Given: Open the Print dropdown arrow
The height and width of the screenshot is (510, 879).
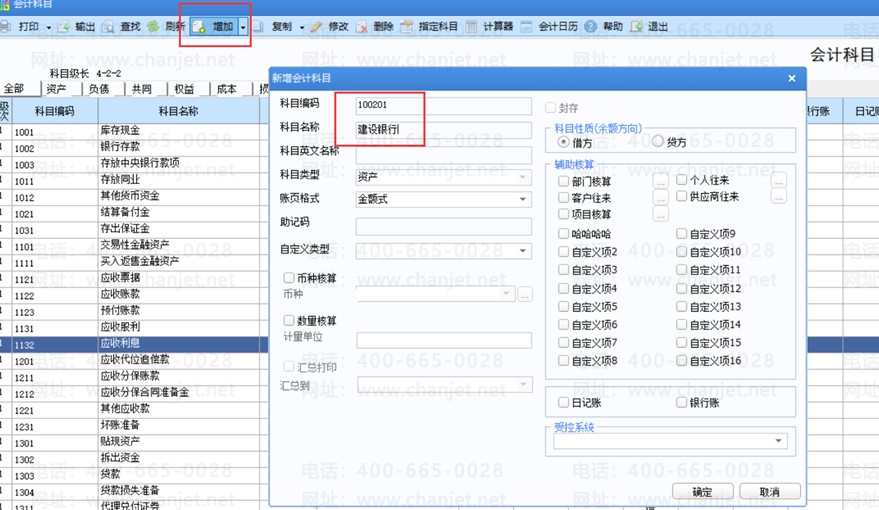Looking at the screenshot, I should (48, 27).
